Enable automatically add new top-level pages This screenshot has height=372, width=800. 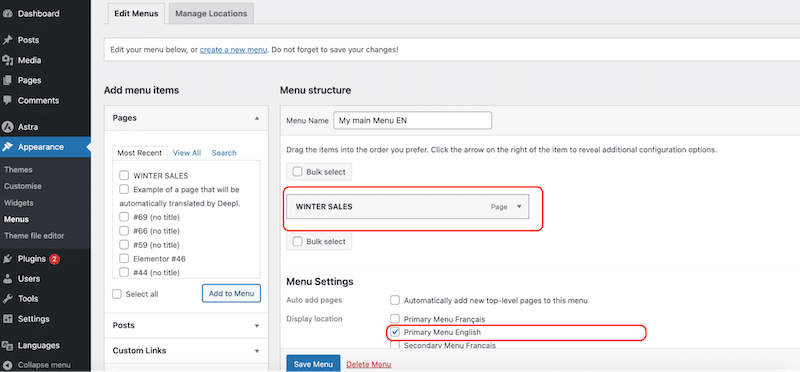[395, 300]
